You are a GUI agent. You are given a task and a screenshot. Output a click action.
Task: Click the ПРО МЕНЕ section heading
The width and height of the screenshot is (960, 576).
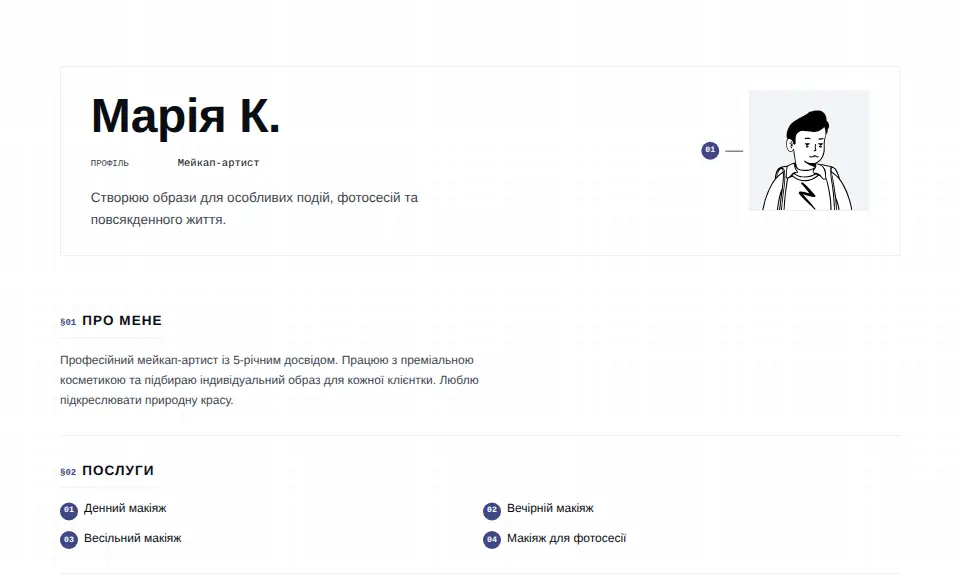(x=122, y=321)
